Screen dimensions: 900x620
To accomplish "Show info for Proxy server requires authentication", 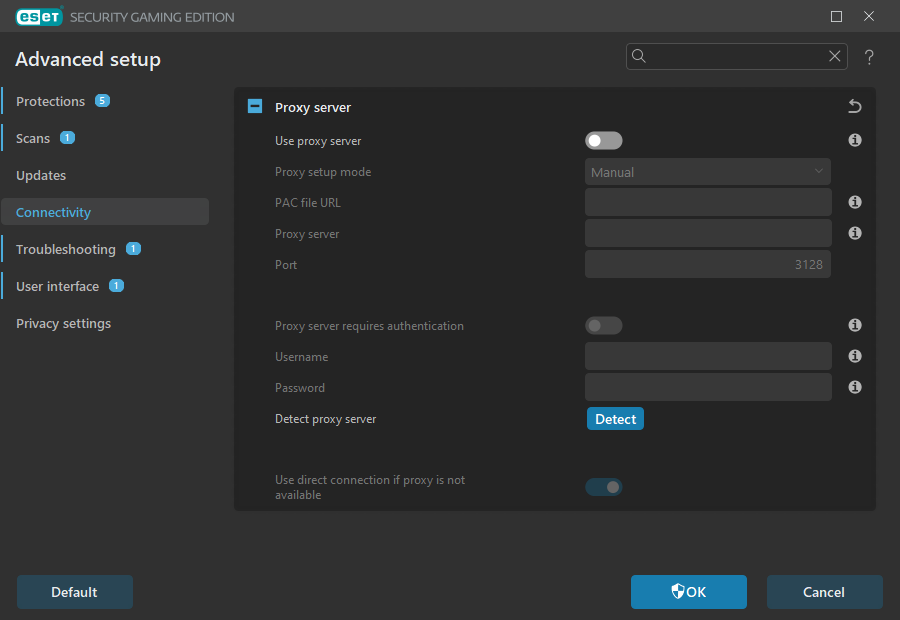I will (855, 325).
